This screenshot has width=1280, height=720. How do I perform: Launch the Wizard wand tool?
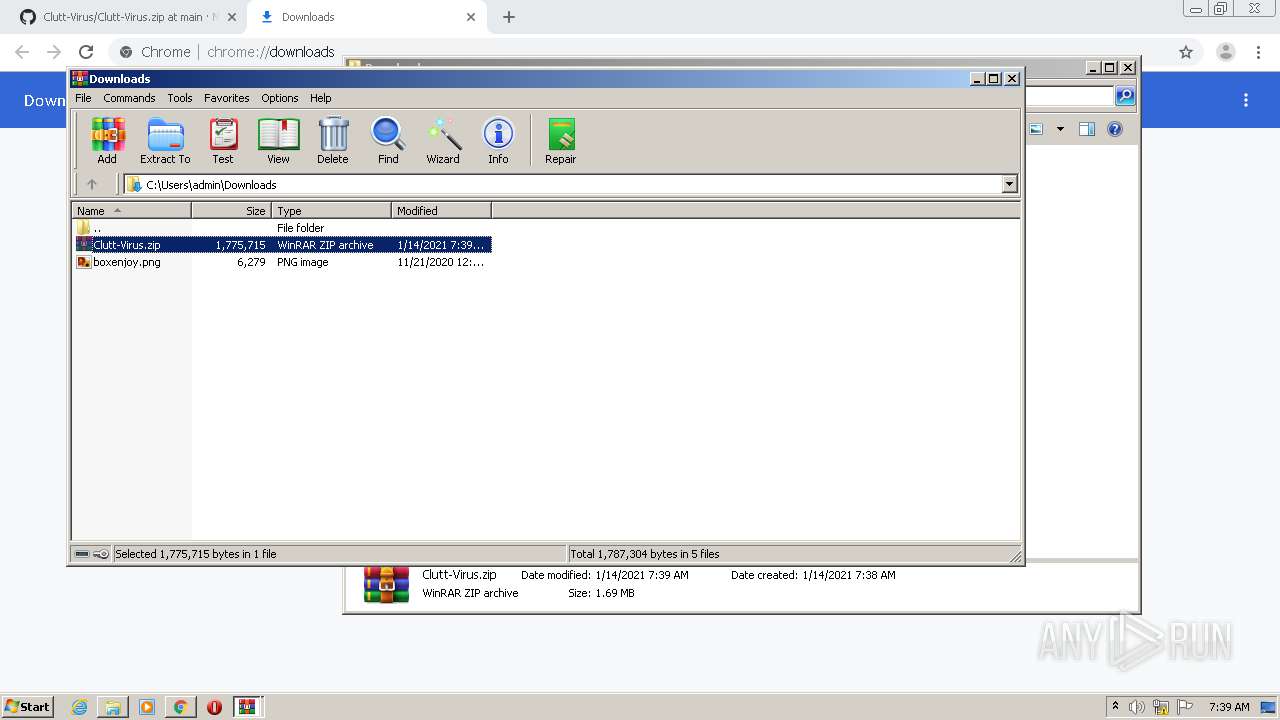pos(443,141)
